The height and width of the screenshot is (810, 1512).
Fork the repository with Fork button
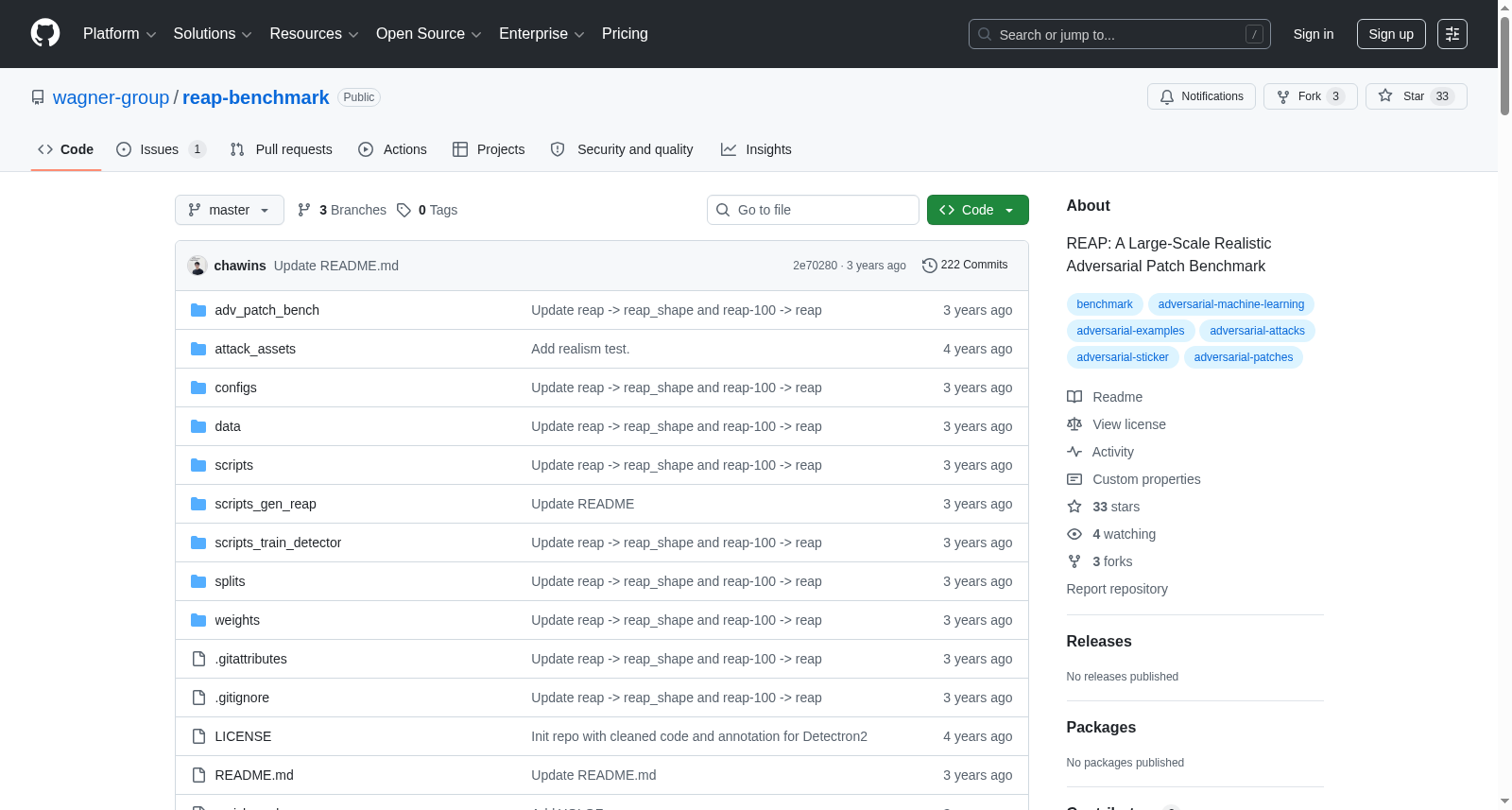click(x=1310, y=96)
